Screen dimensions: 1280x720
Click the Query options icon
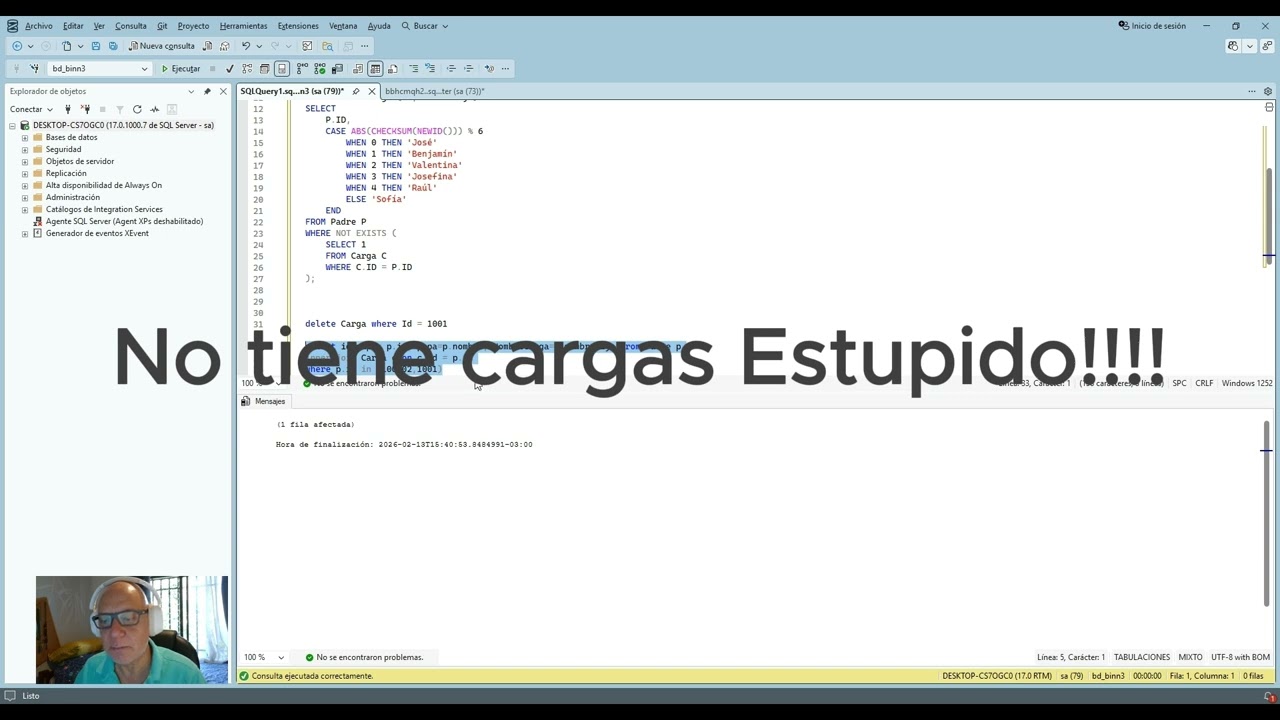click(264, 69)
